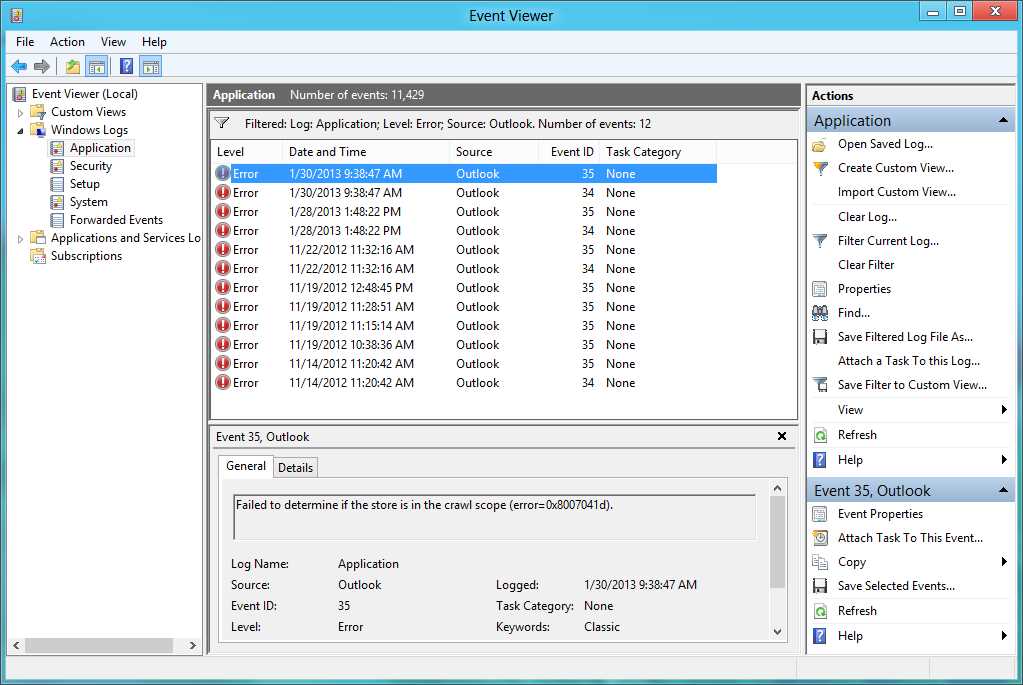Switch to the Details tab
This screenshot has height=685, width=1023.
[295, 467]
